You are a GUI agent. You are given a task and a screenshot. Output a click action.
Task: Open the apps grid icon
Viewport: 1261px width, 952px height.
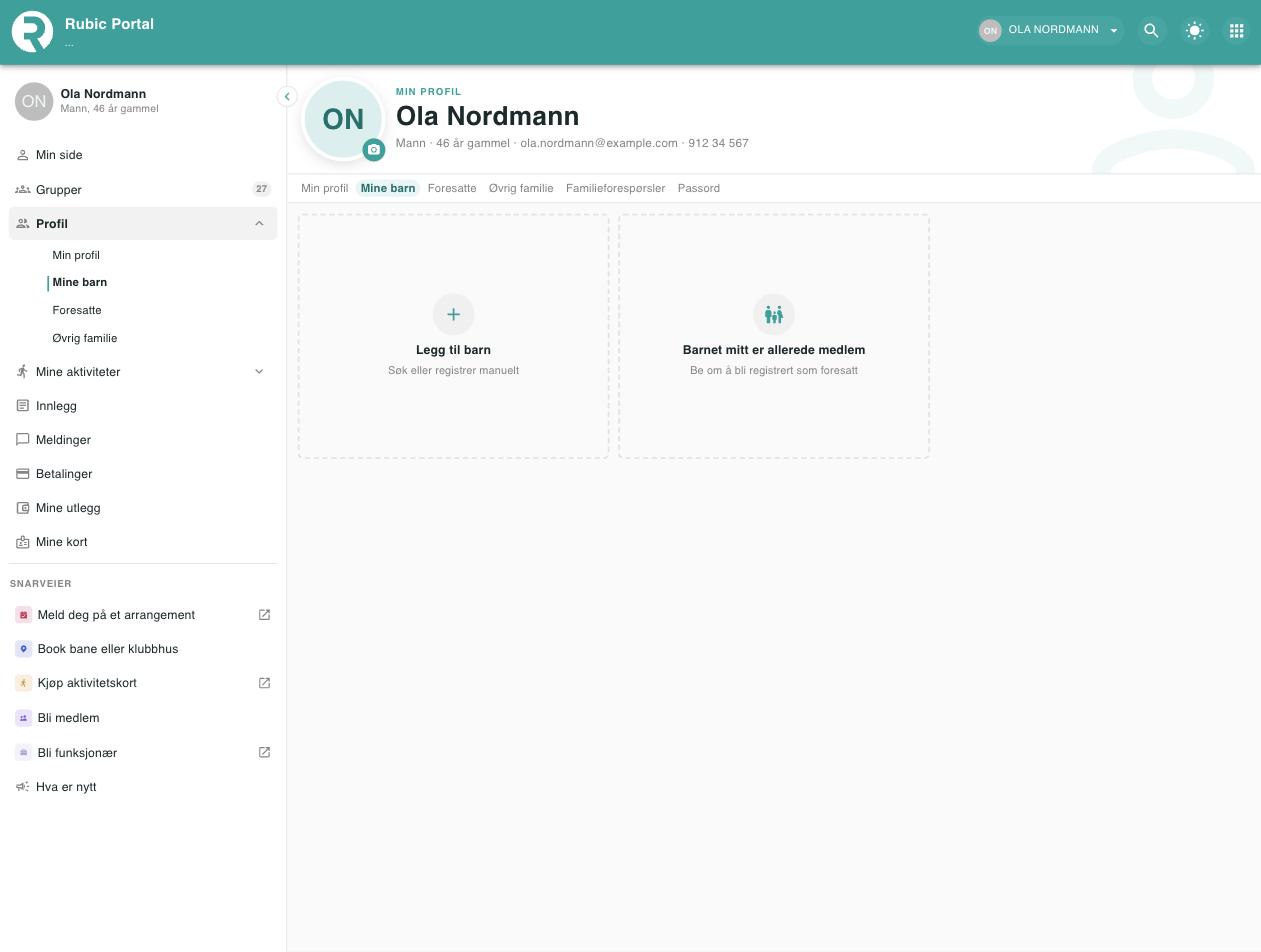tap(1236, 31)
